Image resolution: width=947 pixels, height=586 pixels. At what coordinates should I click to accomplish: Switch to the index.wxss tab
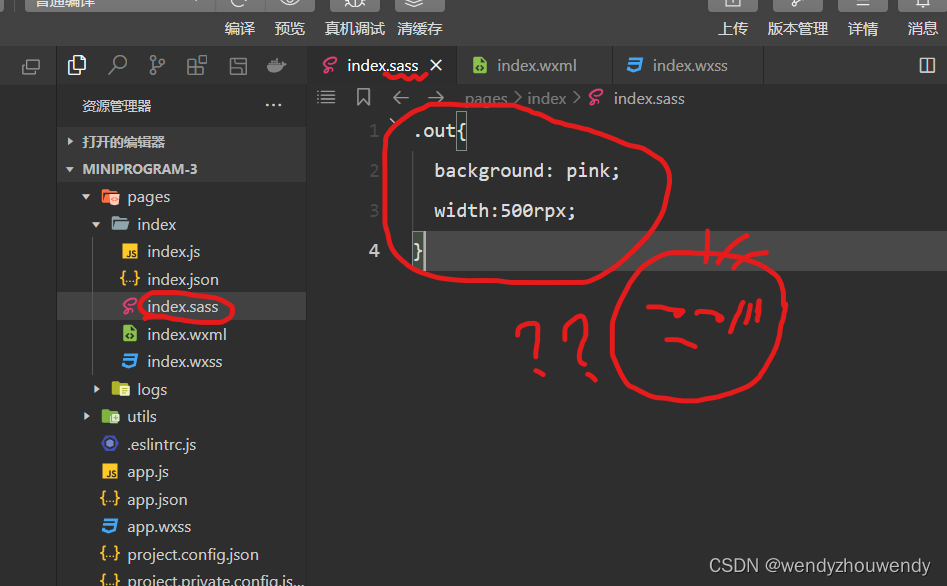click(x=688, y=64)
